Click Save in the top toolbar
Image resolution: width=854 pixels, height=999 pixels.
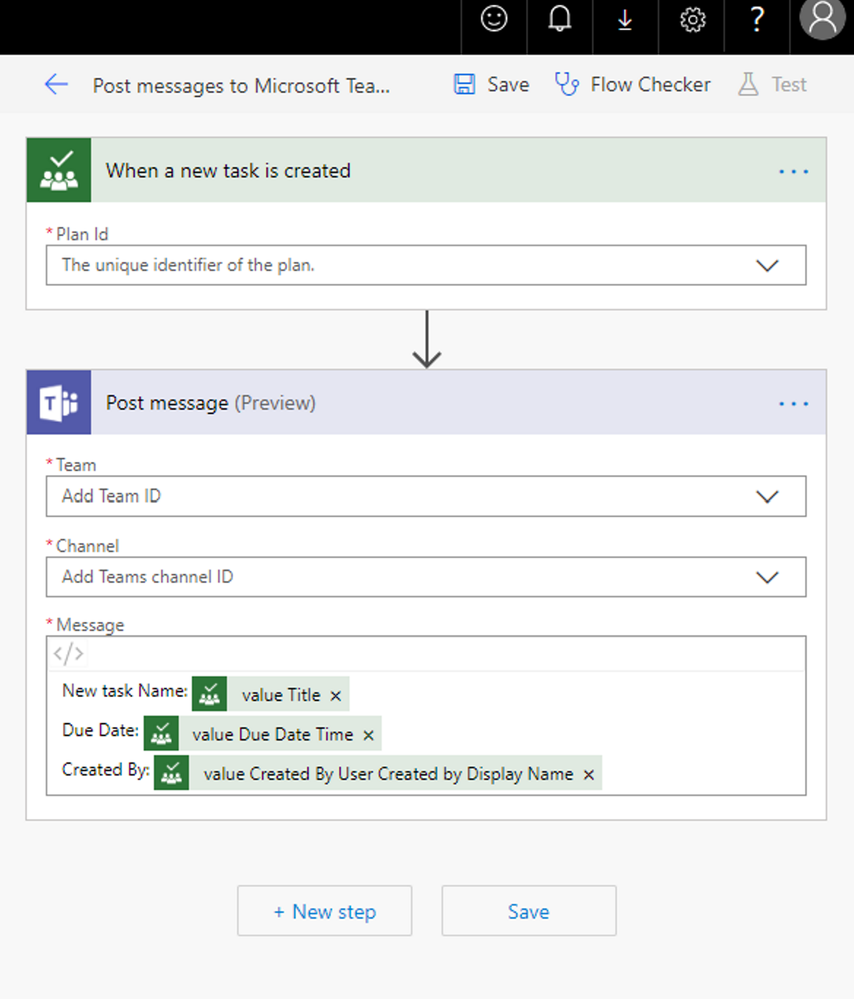[x=491, y=84]
